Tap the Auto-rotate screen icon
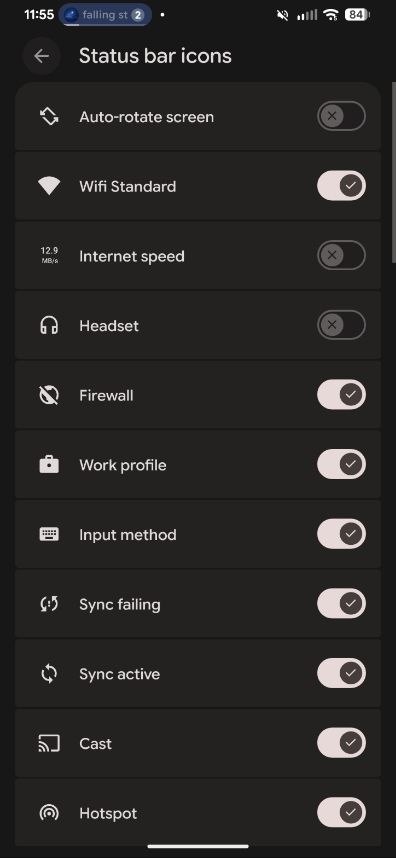Viewport: 396px width, 858px height. coord(49,117)
